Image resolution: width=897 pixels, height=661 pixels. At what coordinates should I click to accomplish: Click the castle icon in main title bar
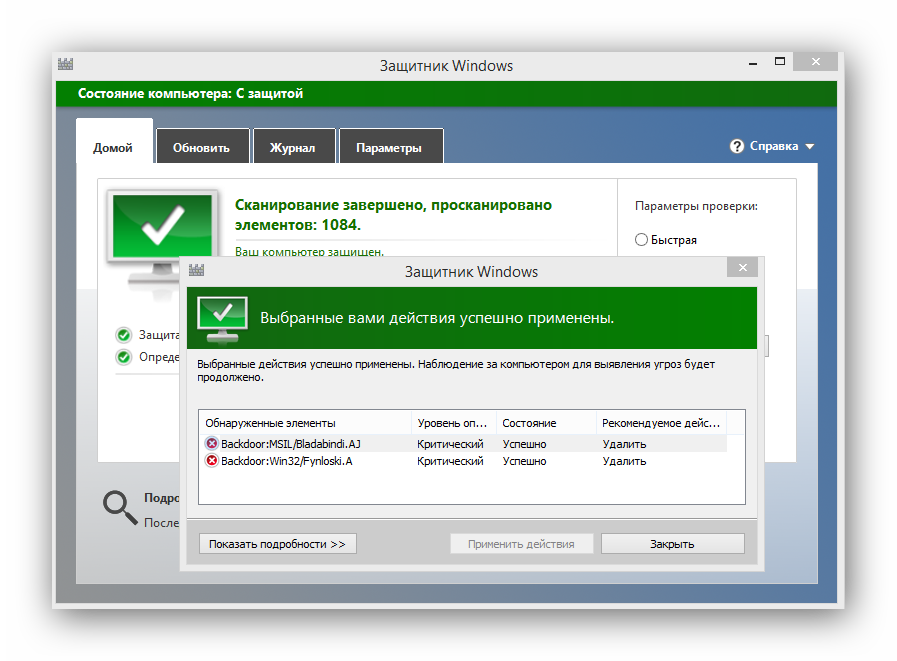tap(66, 66)
